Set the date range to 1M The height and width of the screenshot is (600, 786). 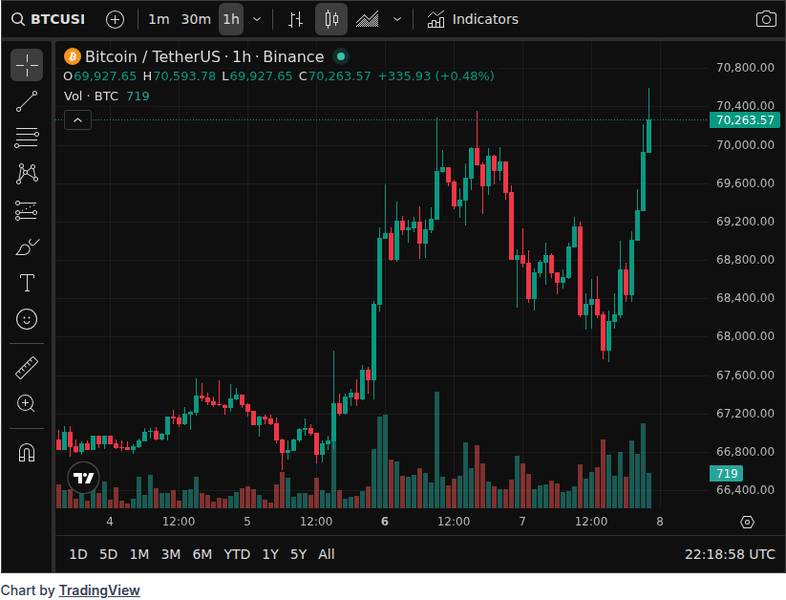point(139,554)
